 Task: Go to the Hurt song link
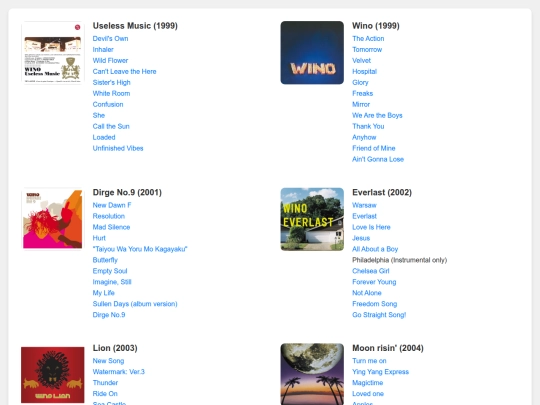point(99,238)
